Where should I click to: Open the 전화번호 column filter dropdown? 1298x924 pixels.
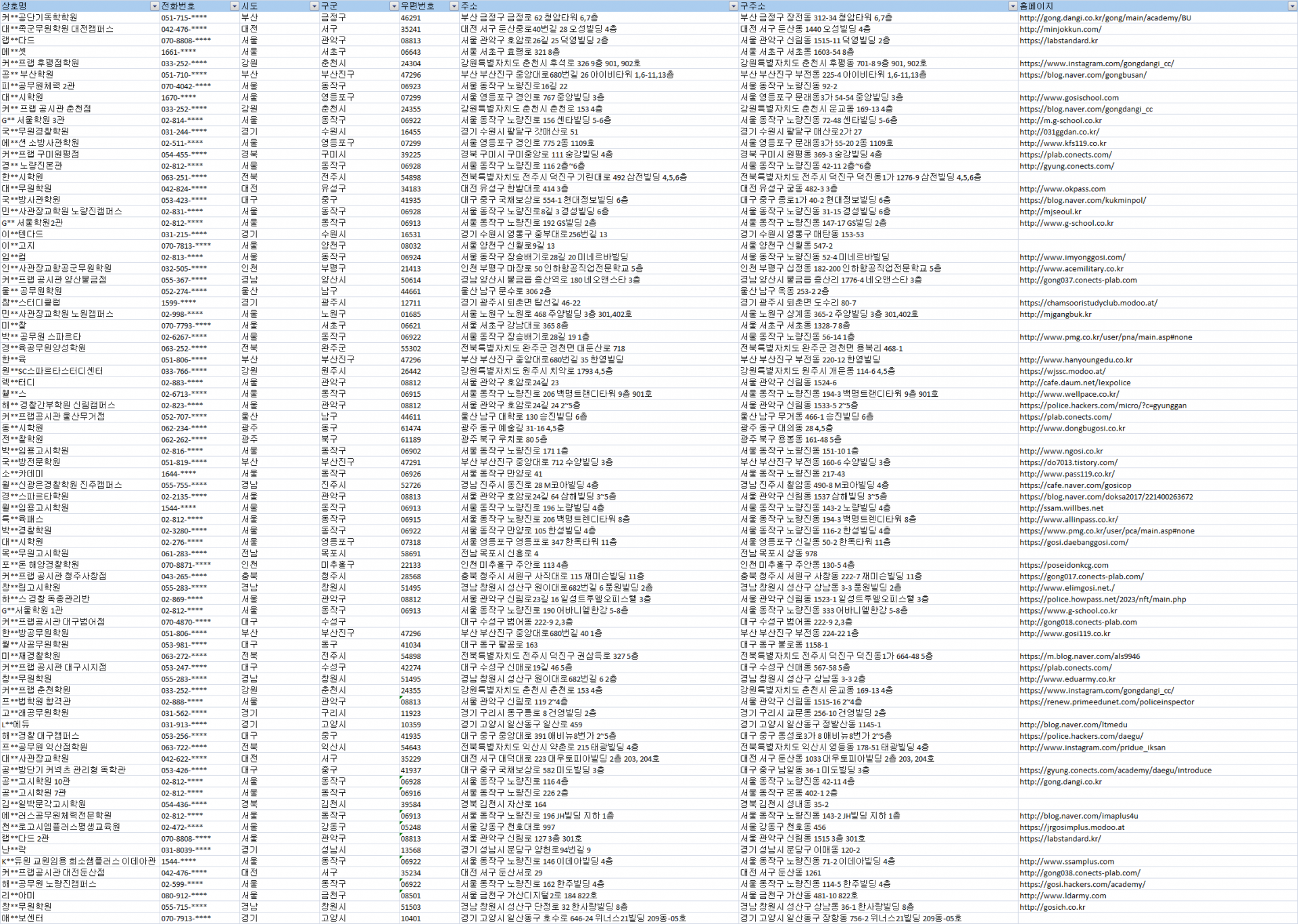tap(235, 6)
